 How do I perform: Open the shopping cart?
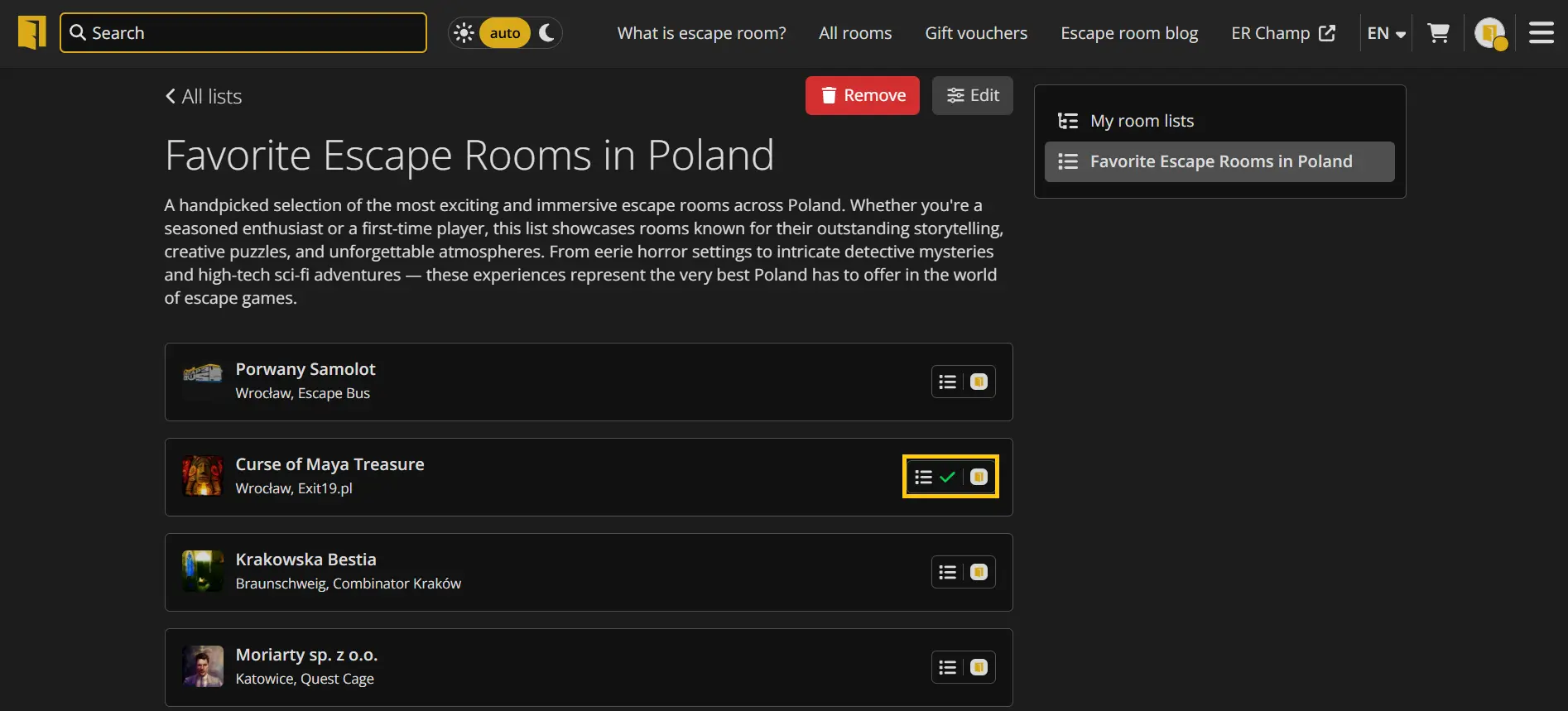coord(1438,33)
